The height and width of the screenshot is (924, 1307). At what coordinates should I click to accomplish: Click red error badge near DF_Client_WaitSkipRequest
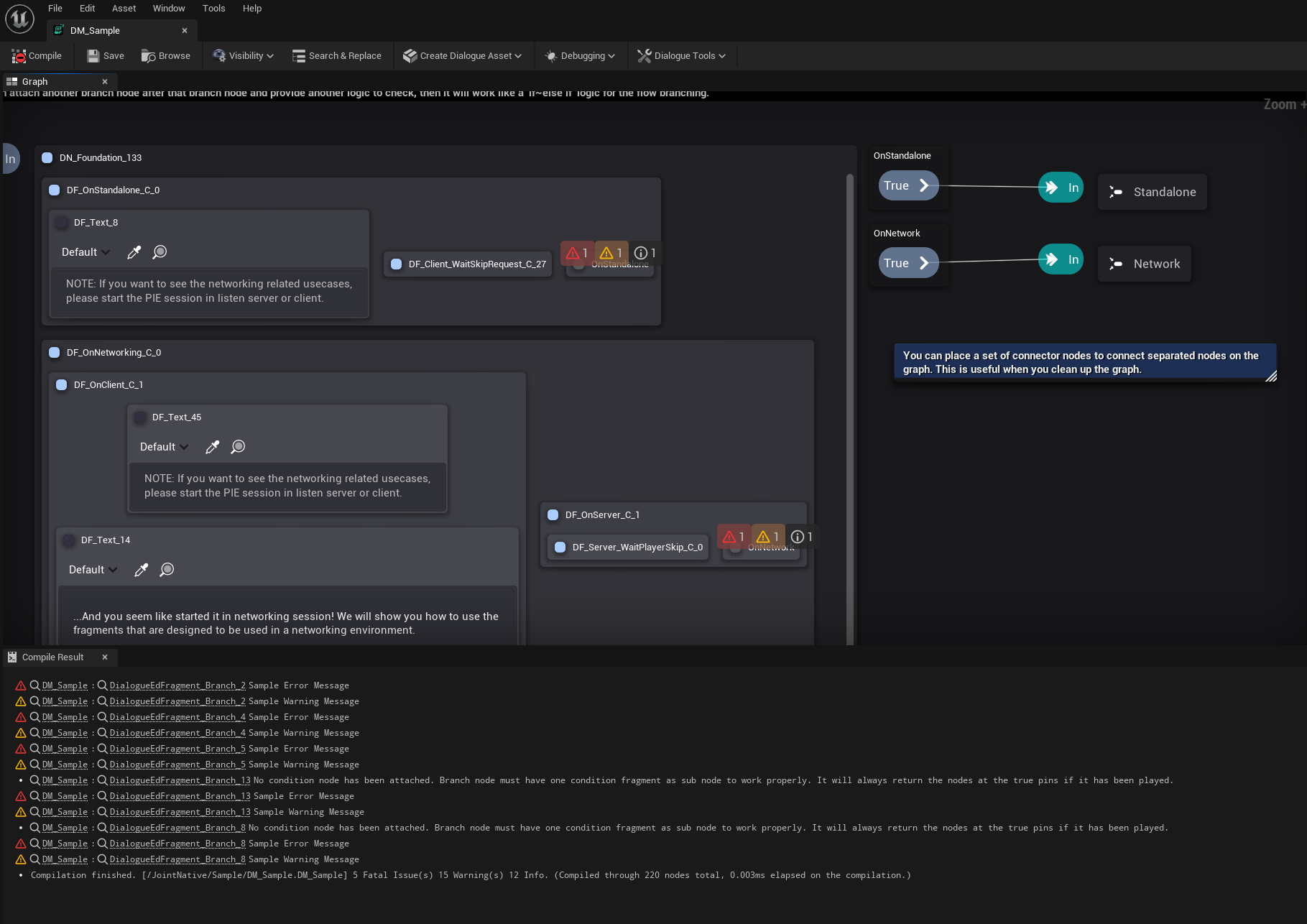point(576,253)
